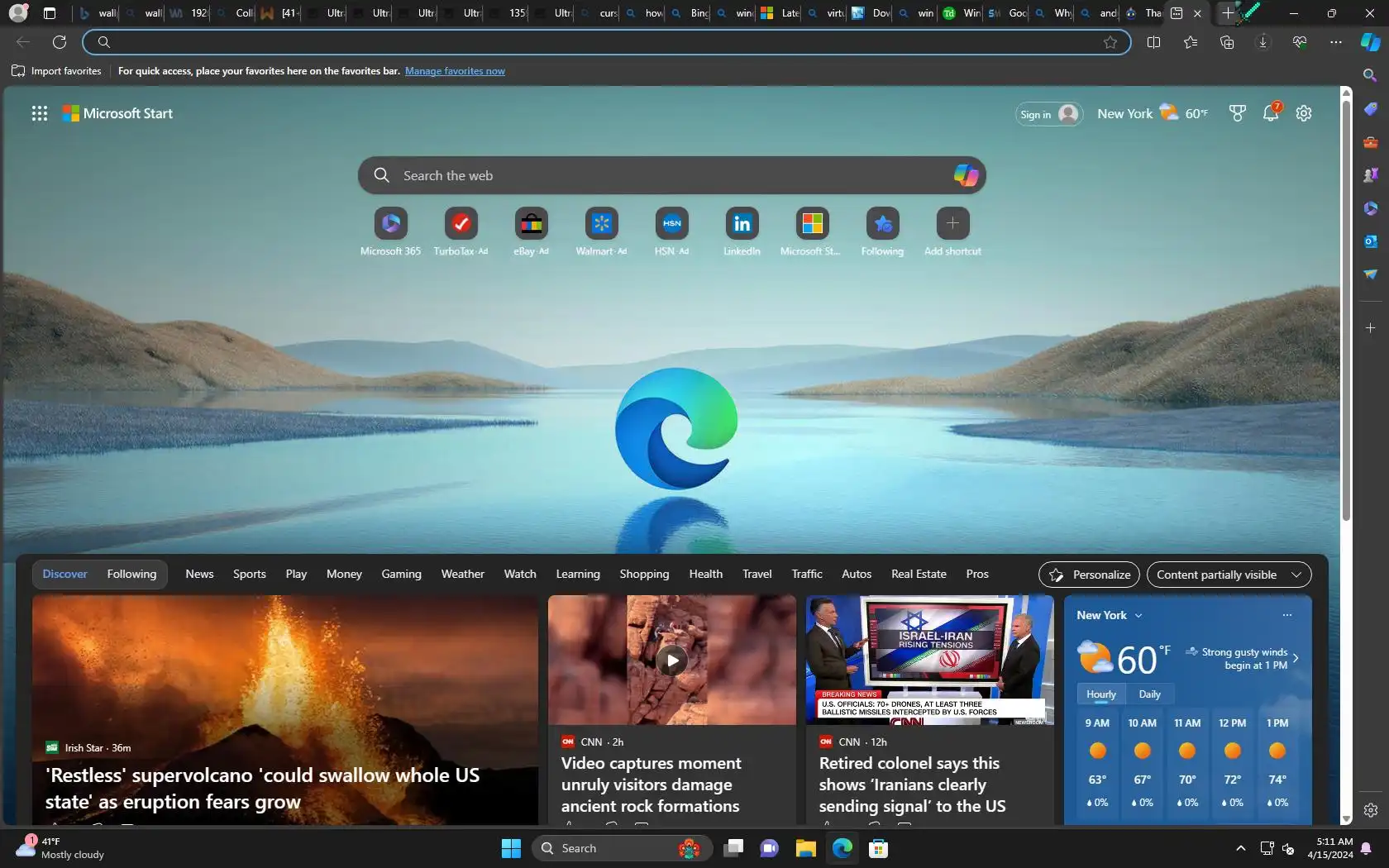Show hidden icons in the system tray
This screenshot has width=1389, height=868.
[x=1240, y=848]
